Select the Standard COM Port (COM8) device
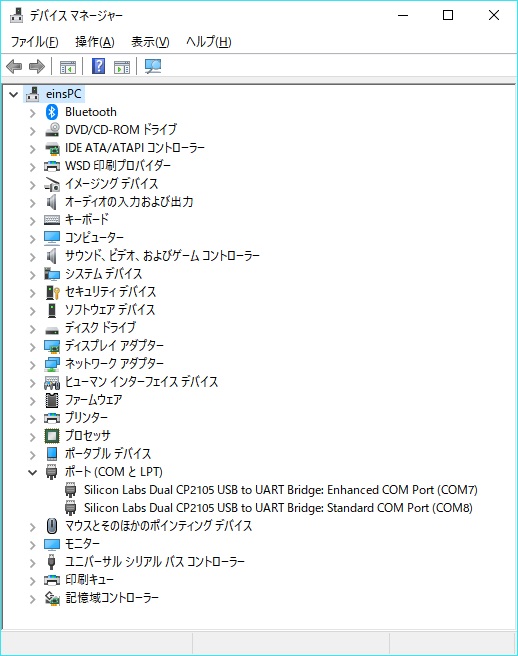 (x=278, y=508)
